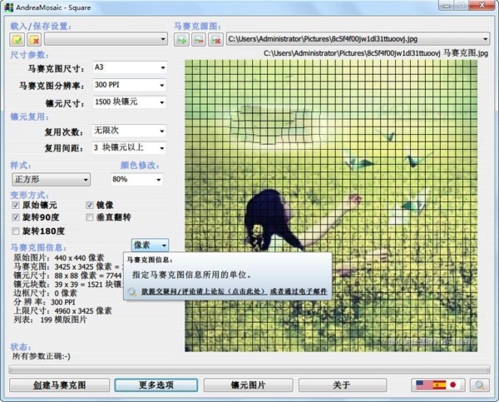
Task: Click the load settings checkmark icon
Action: [x=17, y=40]
